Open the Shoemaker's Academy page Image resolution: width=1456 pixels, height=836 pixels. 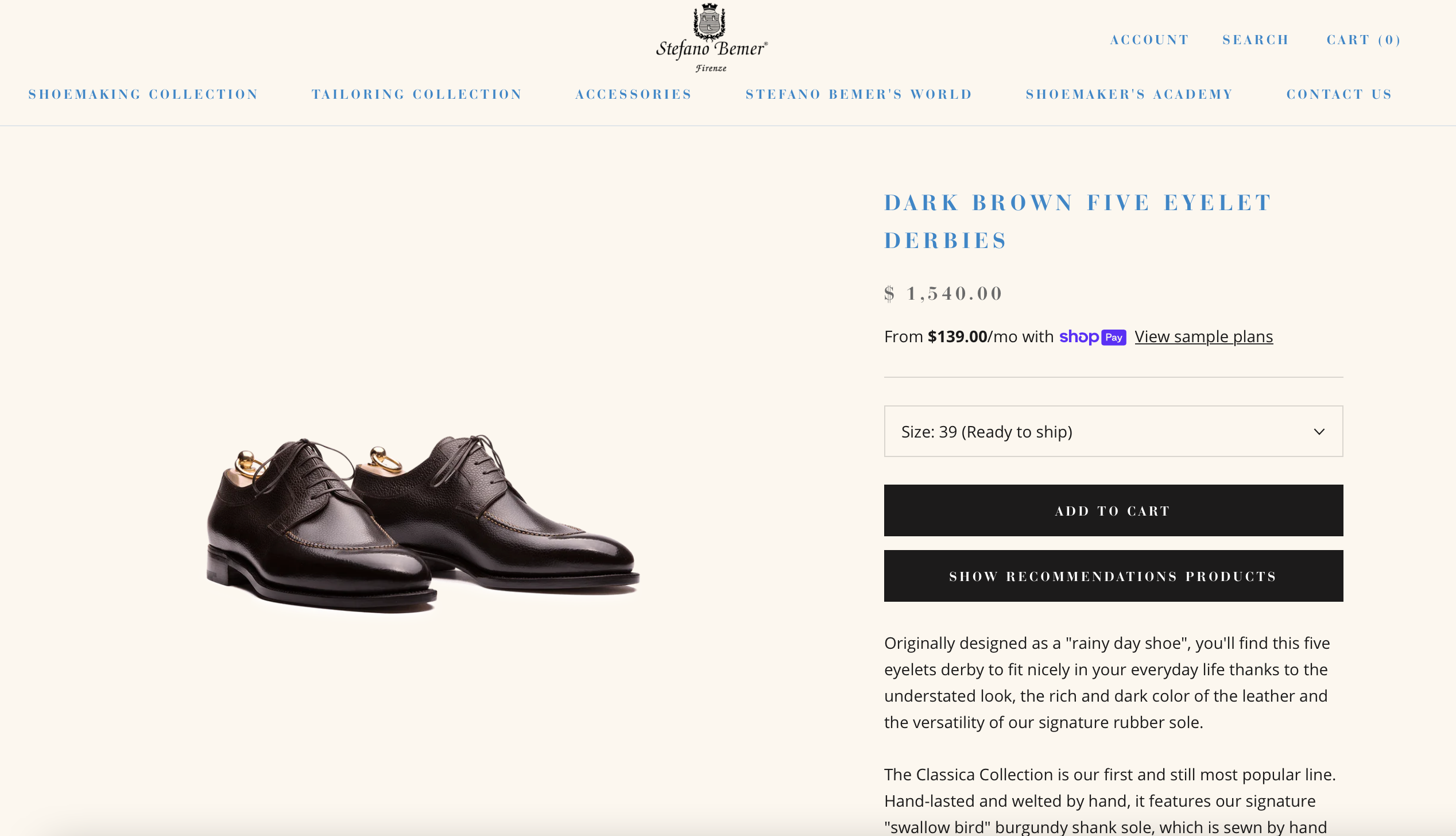(x=1129, y=94)
